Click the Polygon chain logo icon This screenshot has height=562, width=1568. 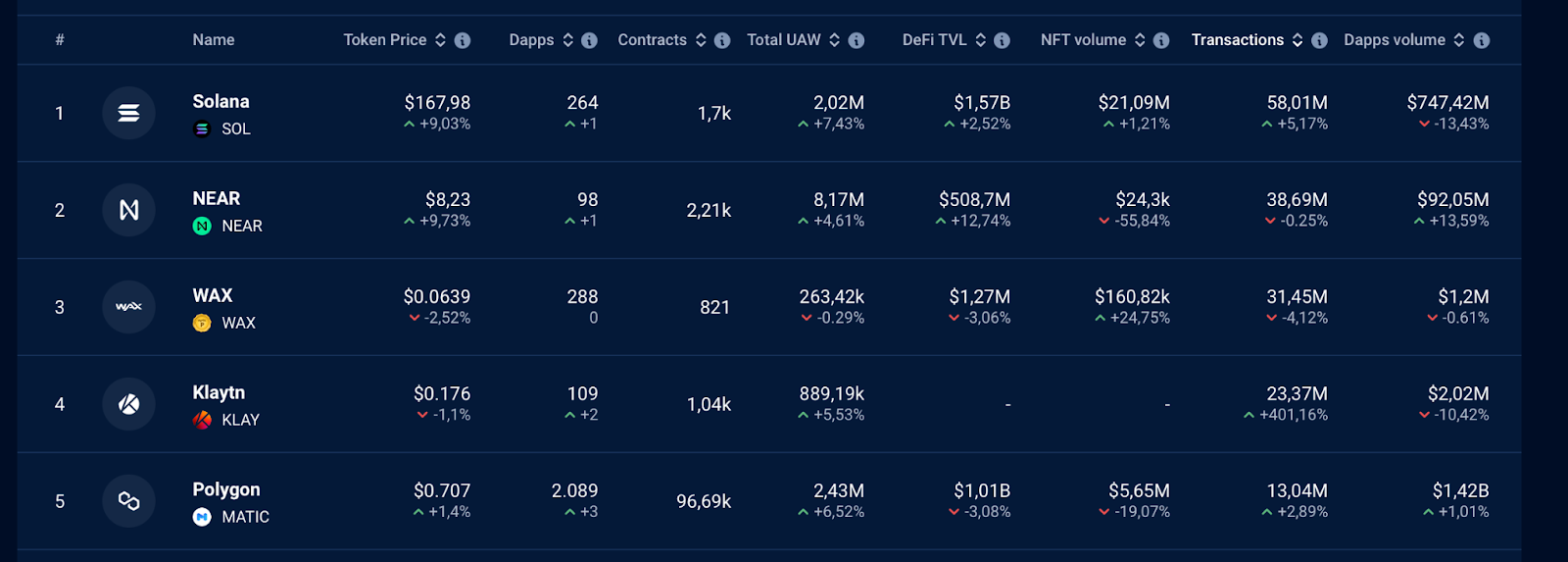click(x=128, y=501)
